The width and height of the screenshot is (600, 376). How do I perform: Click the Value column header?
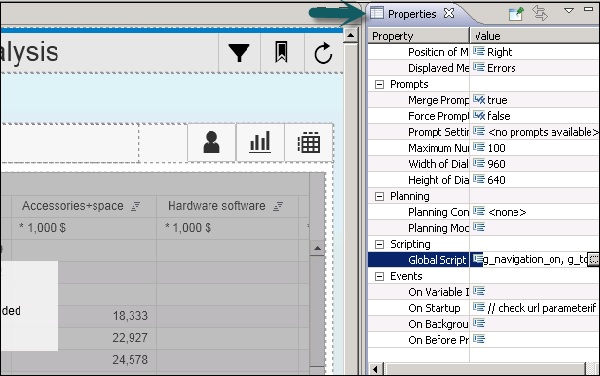click(x=535, y=36)
